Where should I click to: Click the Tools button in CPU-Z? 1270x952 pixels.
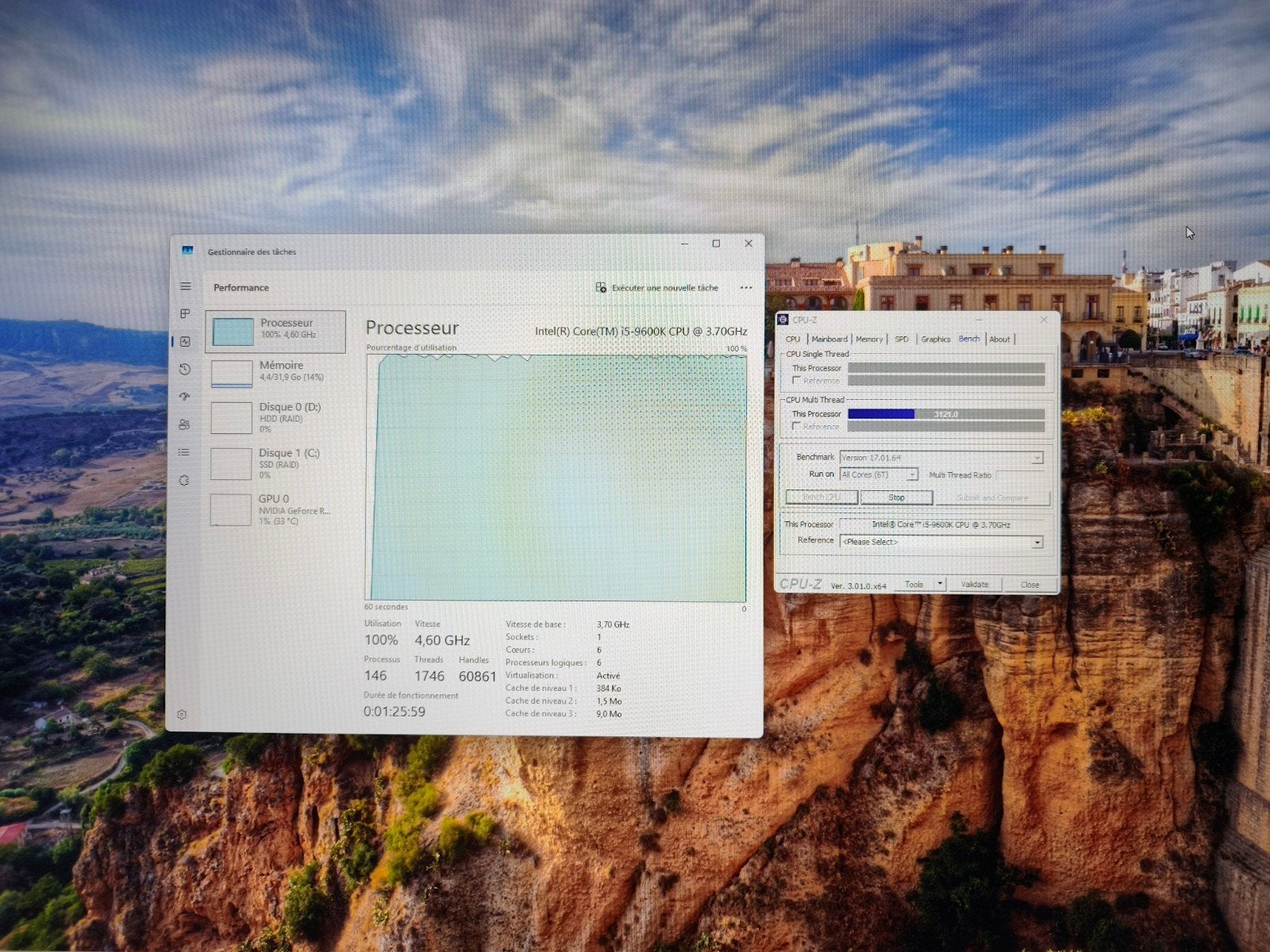[914, 585]
